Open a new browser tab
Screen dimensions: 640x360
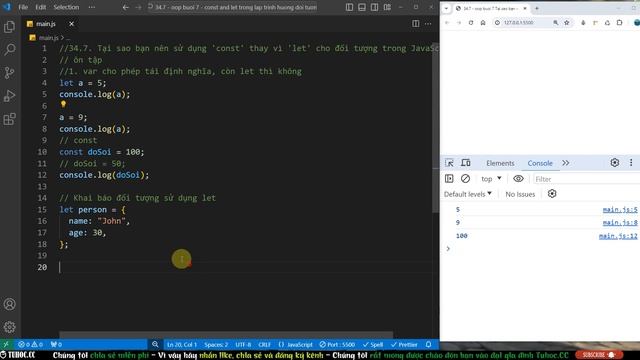point(537,8)
